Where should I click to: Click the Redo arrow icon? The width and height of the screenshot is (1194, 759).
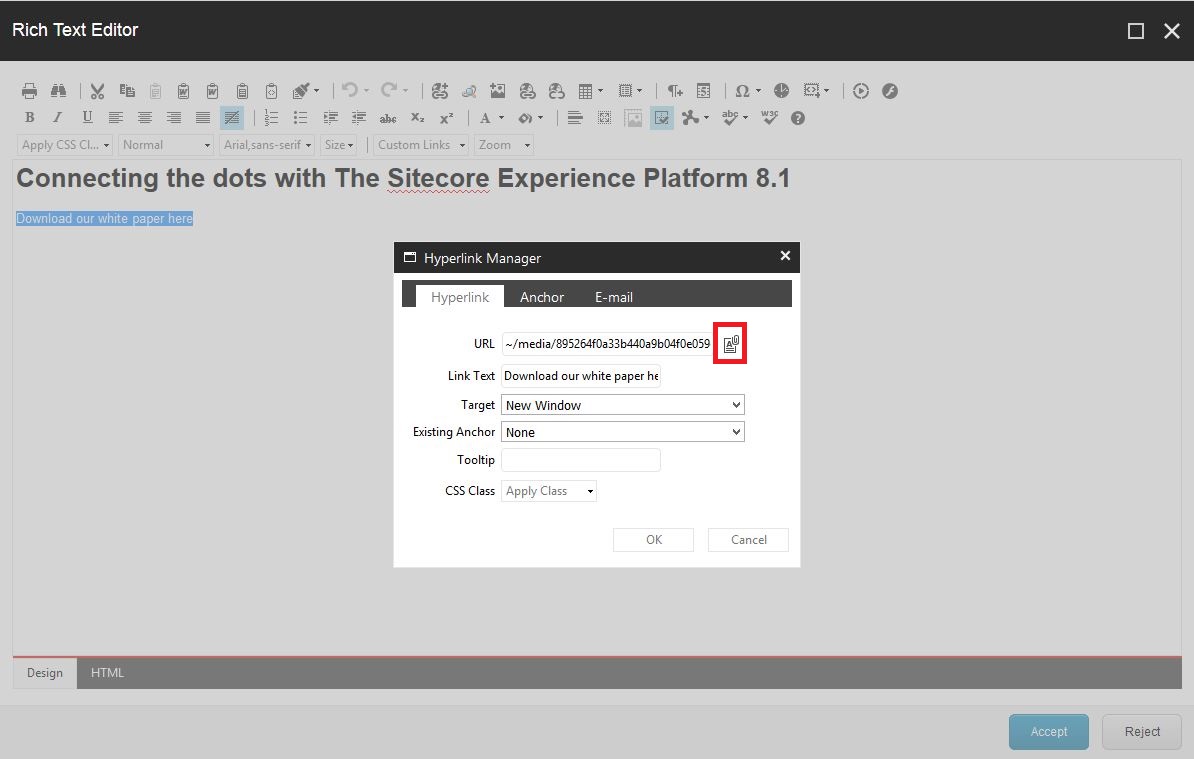coord(389,91)
